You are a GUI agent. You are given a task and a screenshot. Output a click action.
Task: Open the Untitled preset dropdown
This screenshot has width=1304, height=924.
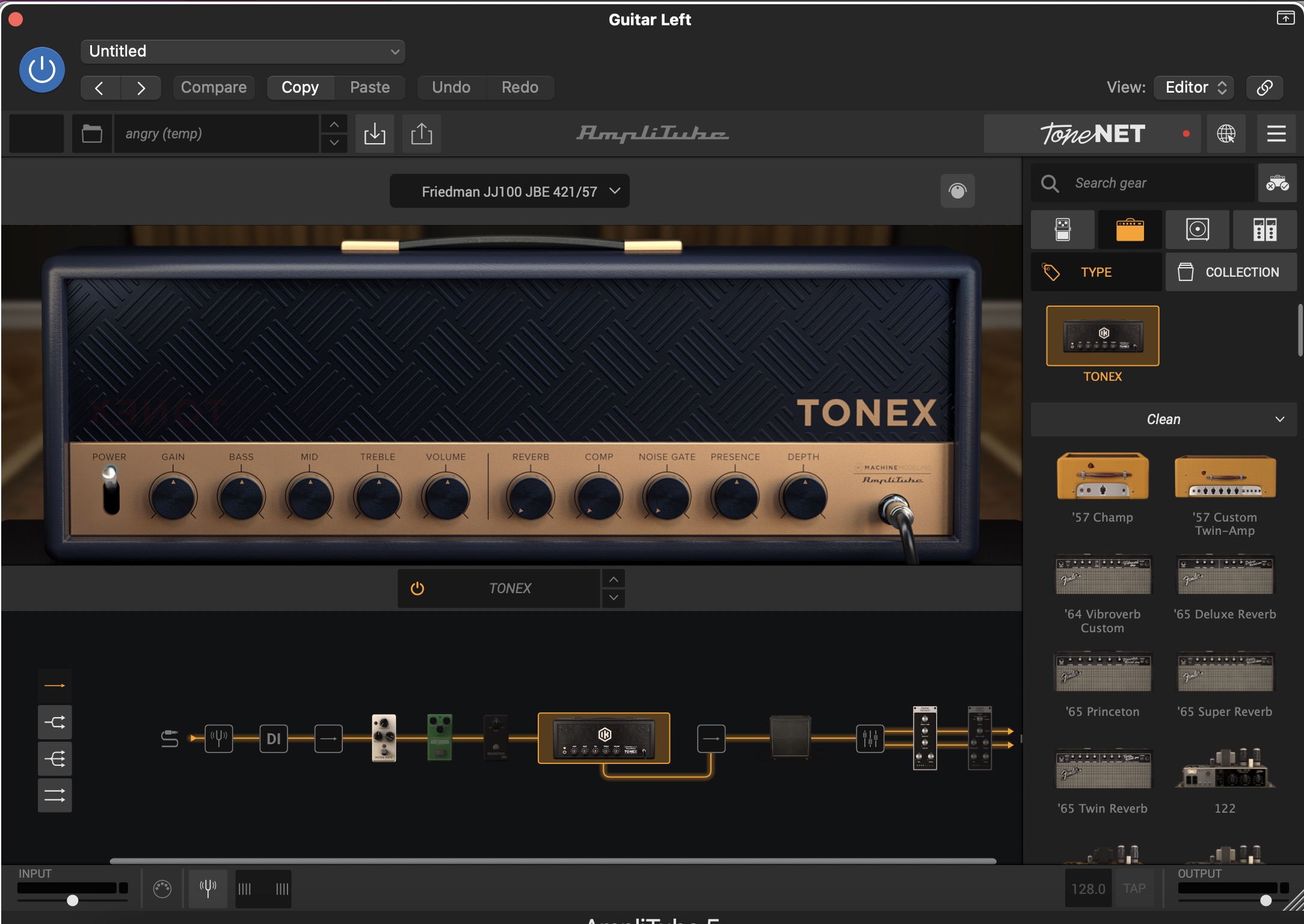[x=242, y=51]
